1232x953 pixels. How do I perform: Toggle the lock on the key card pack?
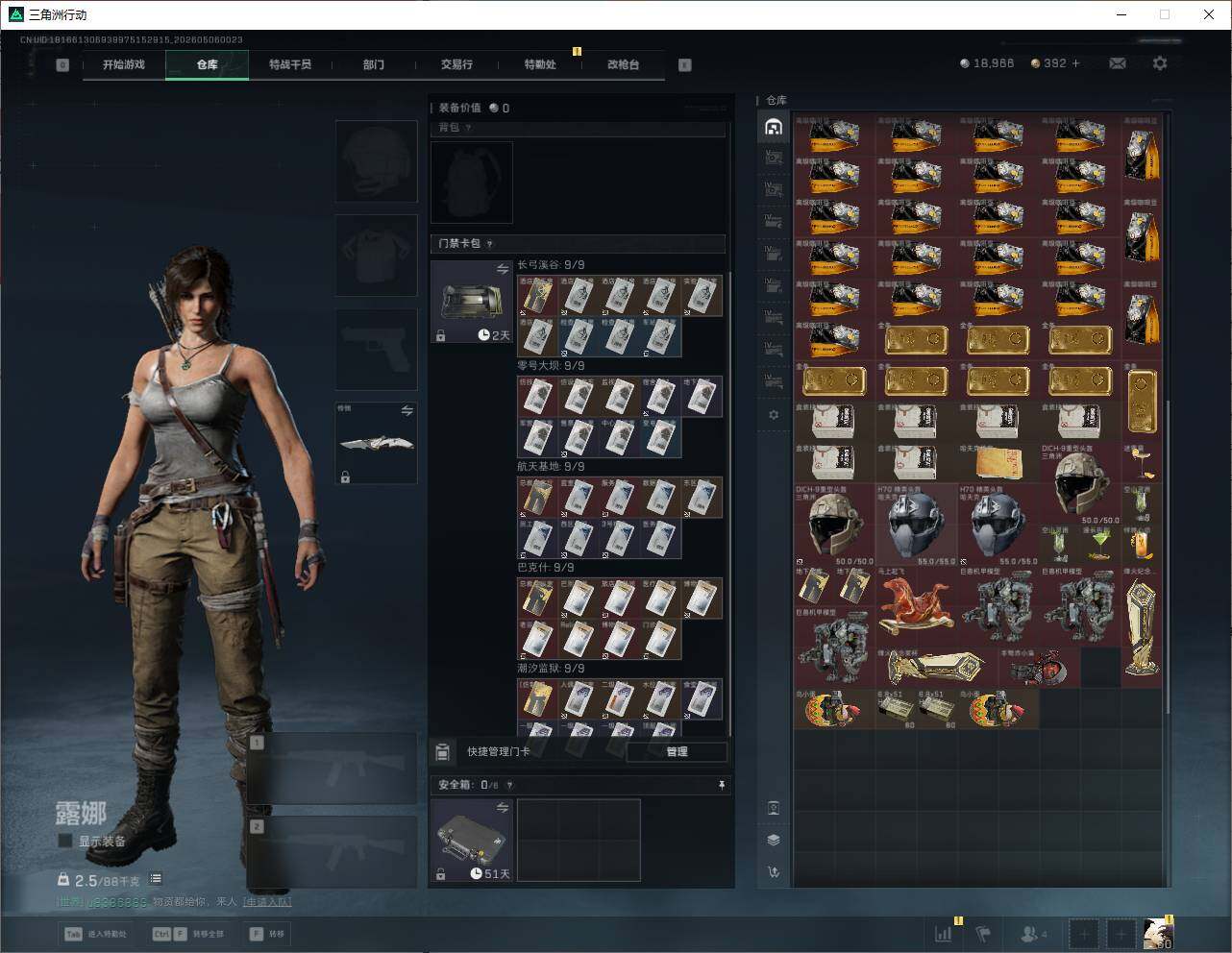point(441,335)
